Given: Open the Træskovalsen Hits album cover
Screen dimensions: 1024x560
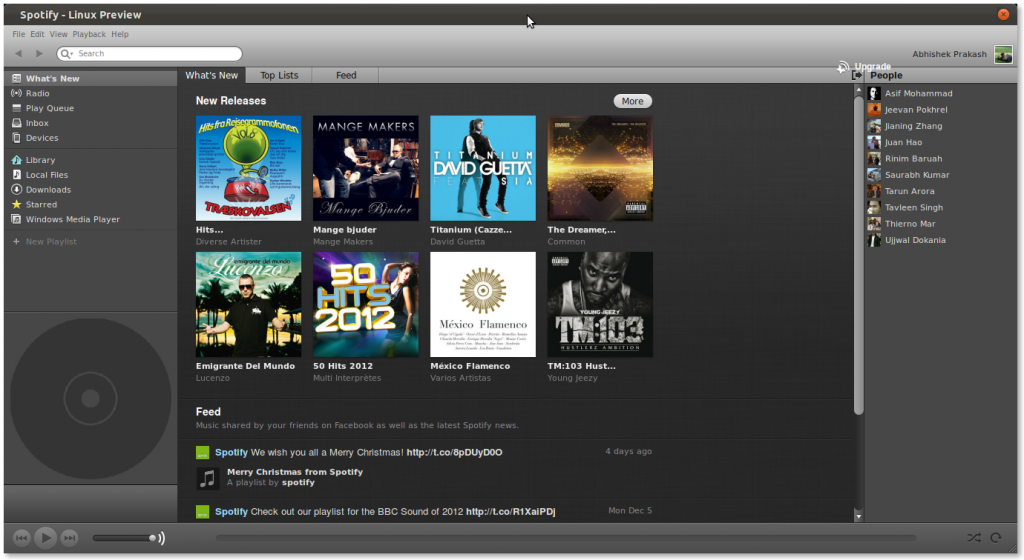Looking at the screenshot, I should (249, 168).
